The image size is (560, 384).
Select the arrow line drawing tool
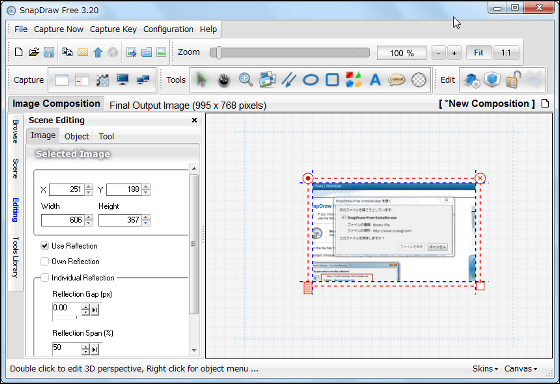click(289, 80)
